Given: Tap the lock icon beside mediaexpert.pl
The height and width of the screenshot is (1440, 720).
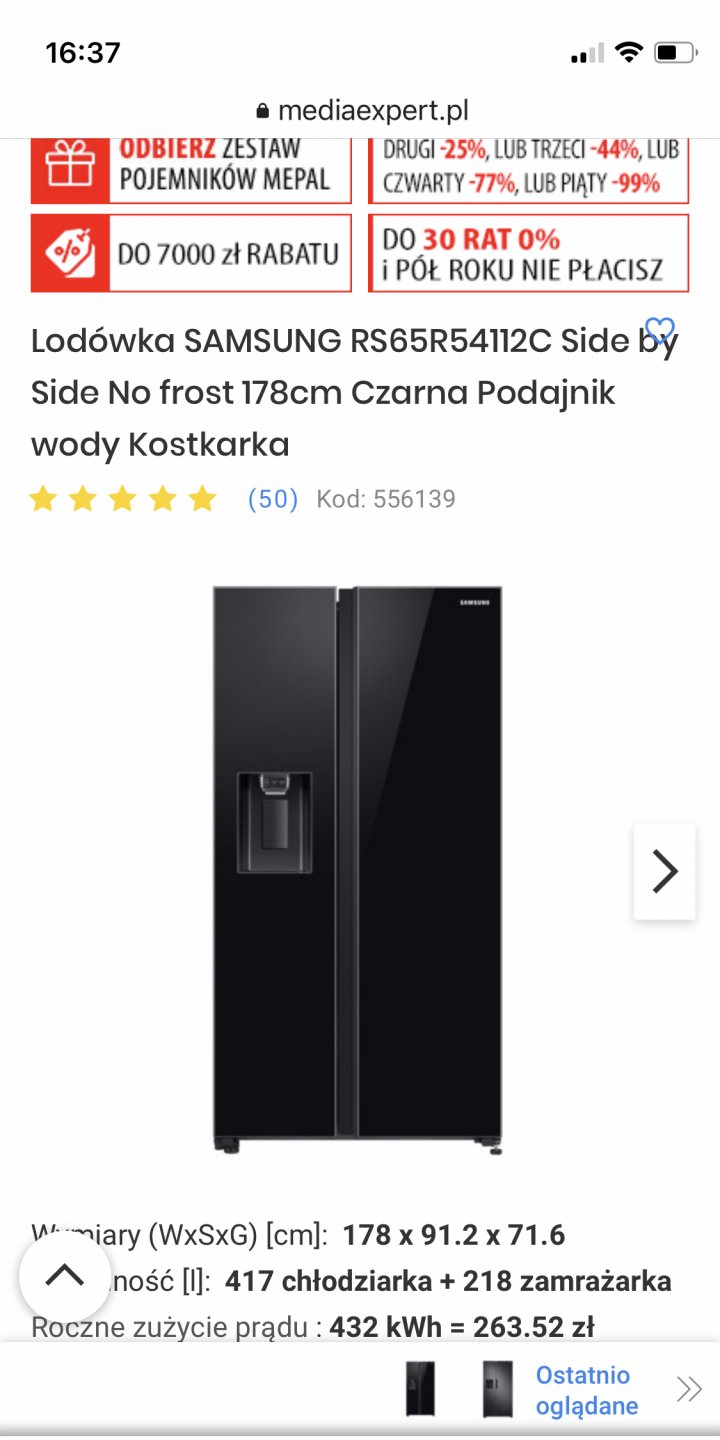Looking at the screenshot, I should point(263,111).
